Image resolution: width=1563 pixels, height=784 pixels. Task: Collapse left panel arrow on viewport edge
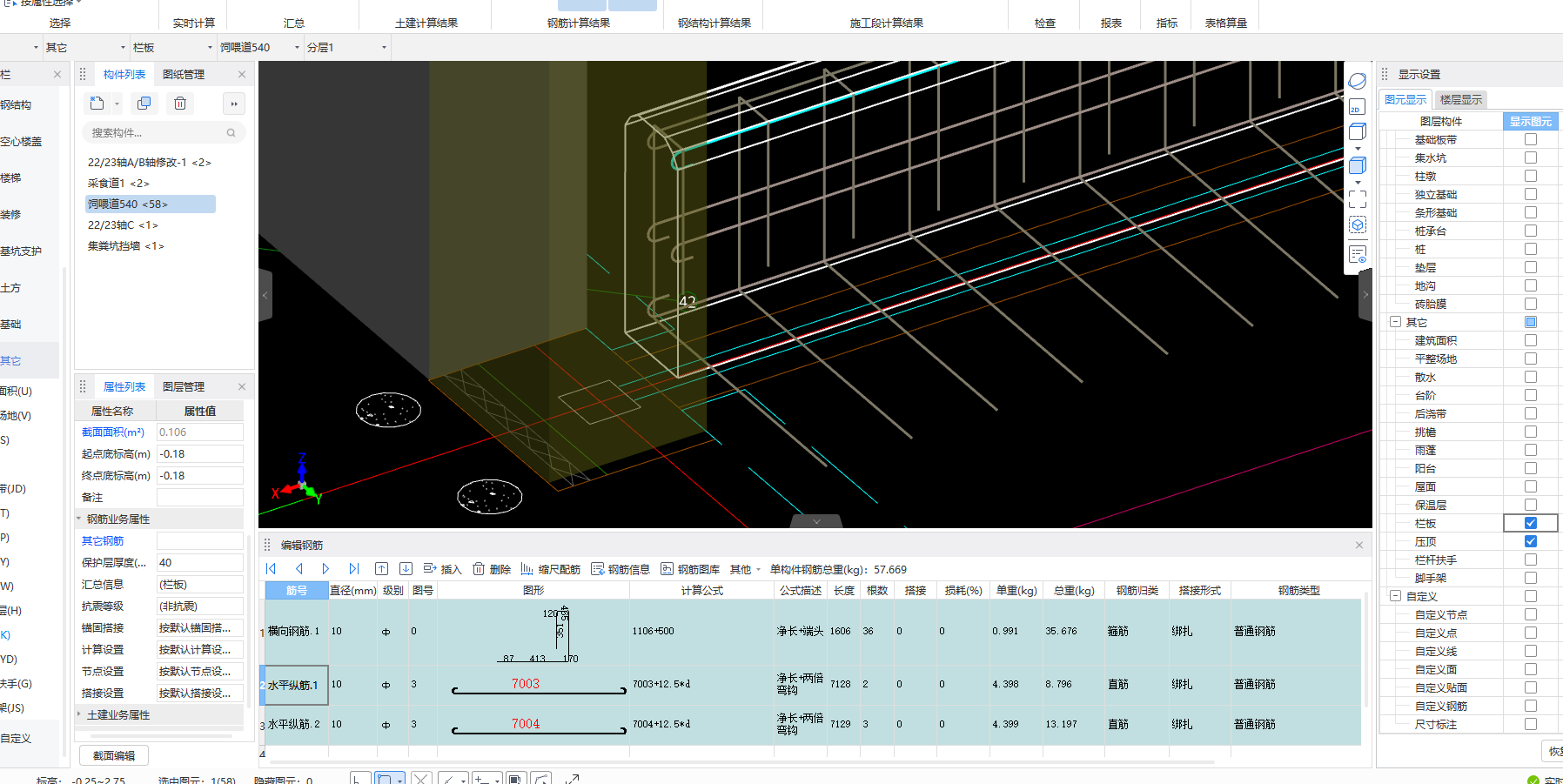point(265,296)
